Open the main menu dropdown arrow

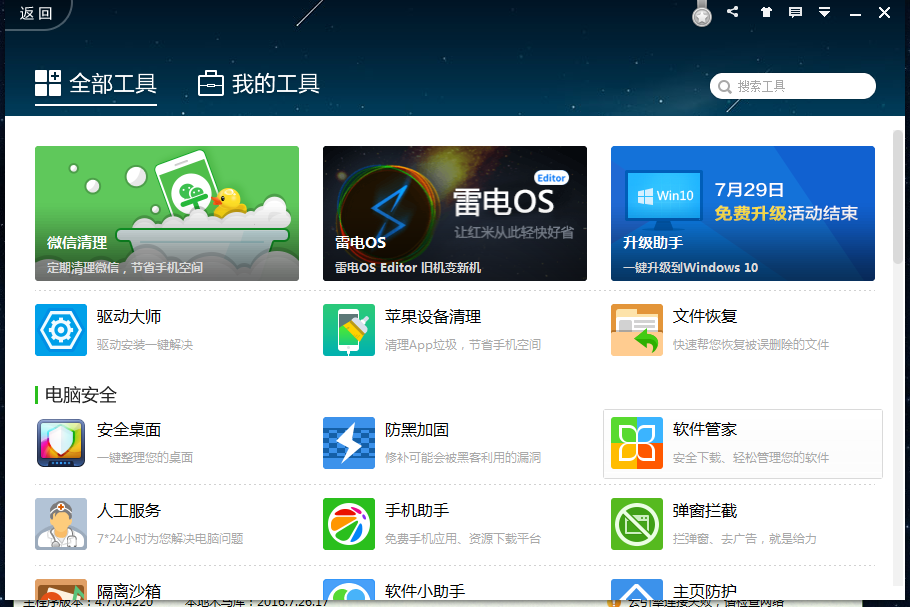(x=824, y=12)
